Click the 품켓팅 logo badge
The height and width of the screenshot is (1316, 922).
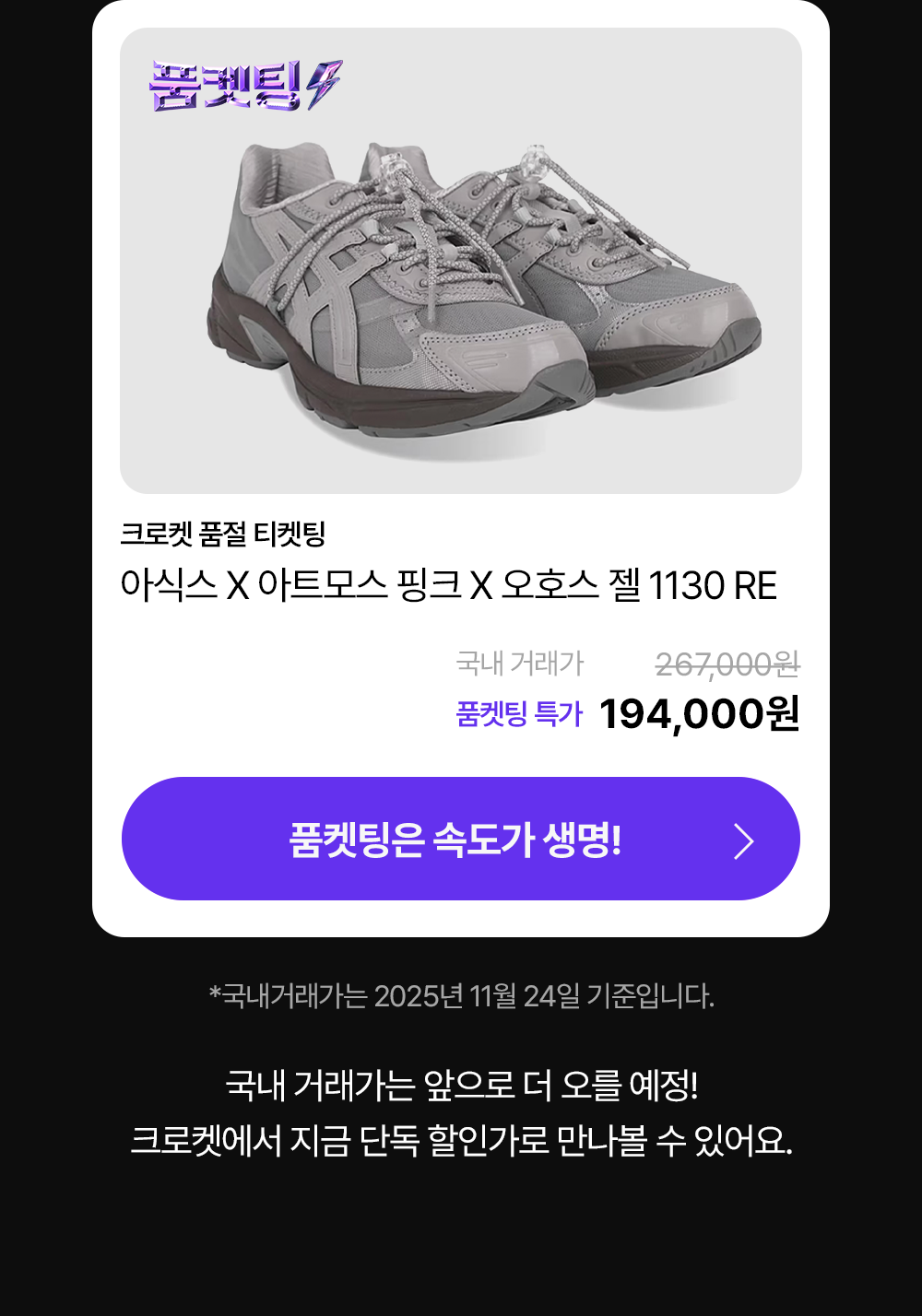click(x=226, y=85)
